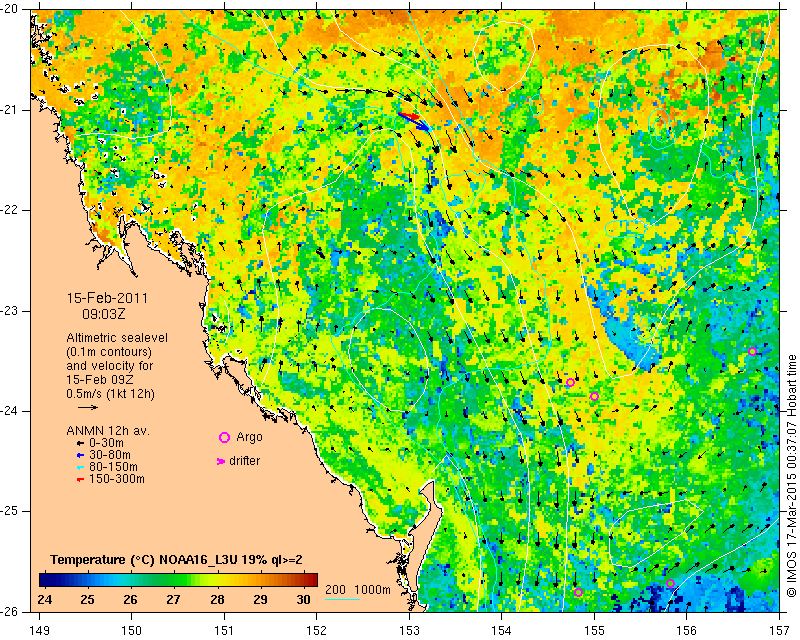The image size is (800, 640).
Task: Click the red 150-300m arrow legend symbol
Action: pyautogui.click(x=80, y=480)
